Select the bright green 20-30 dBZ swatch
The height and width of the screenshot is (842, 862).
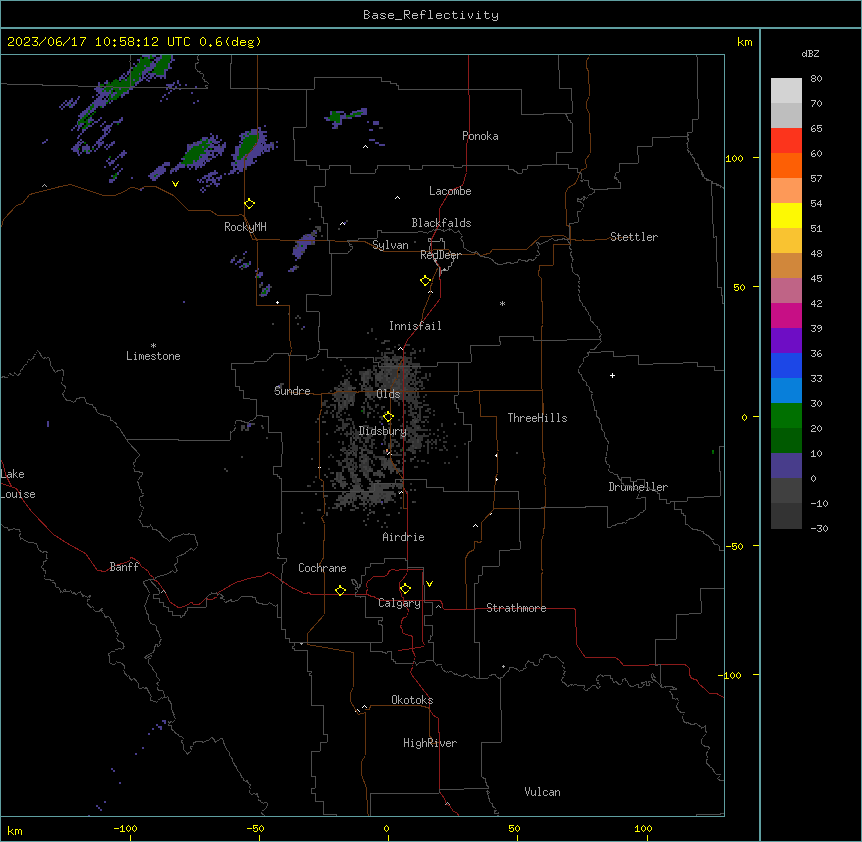[786, 416]
